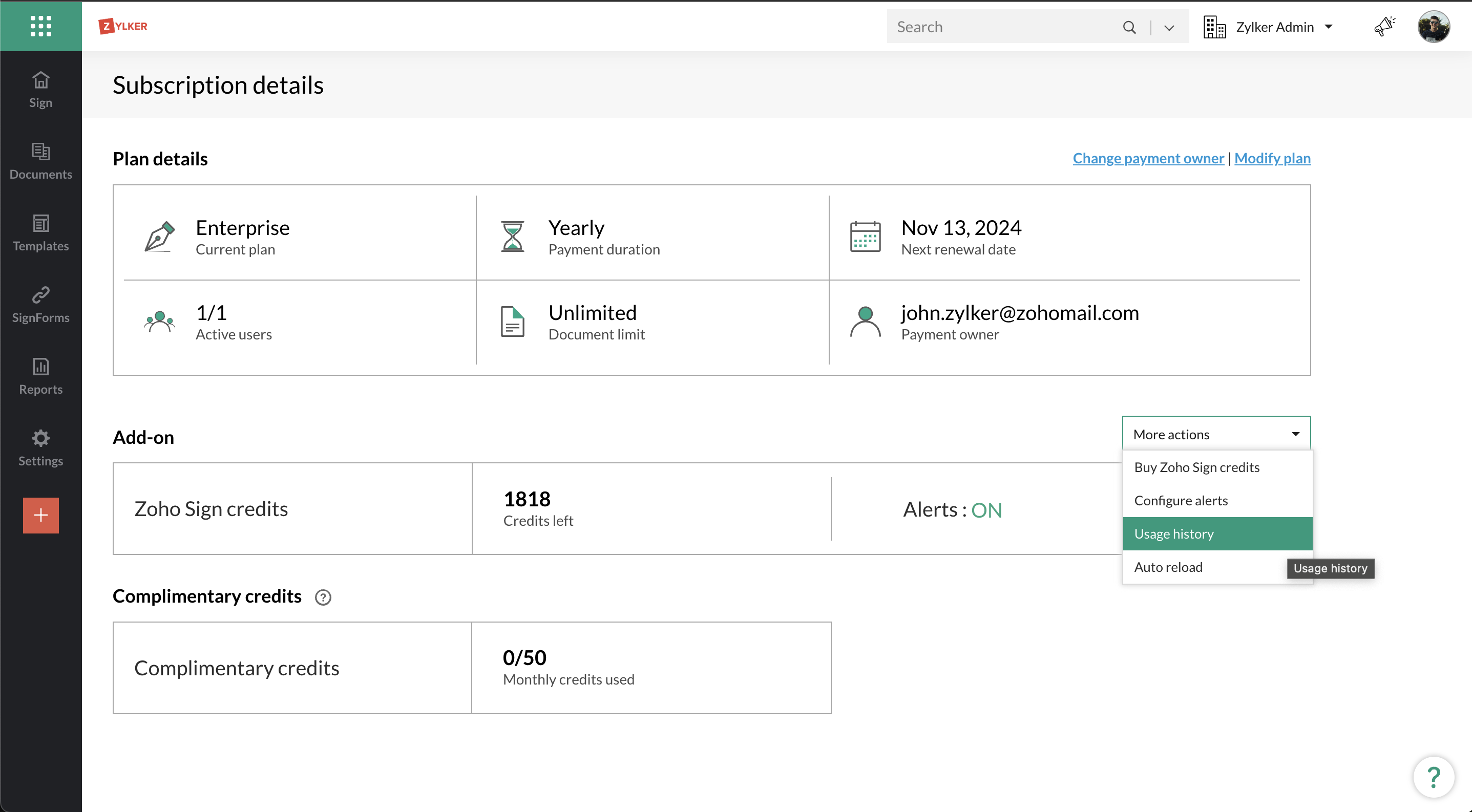This screenshot has width=1472, height=812.
Task: Select Auto reload menu entry
Action: [1169, 567]
